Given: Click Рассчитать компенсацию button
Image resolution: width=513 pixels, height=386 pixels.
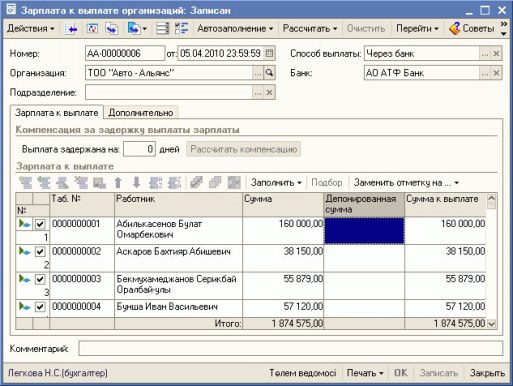Looking at the screenshot, I should (x=243, y=149).
